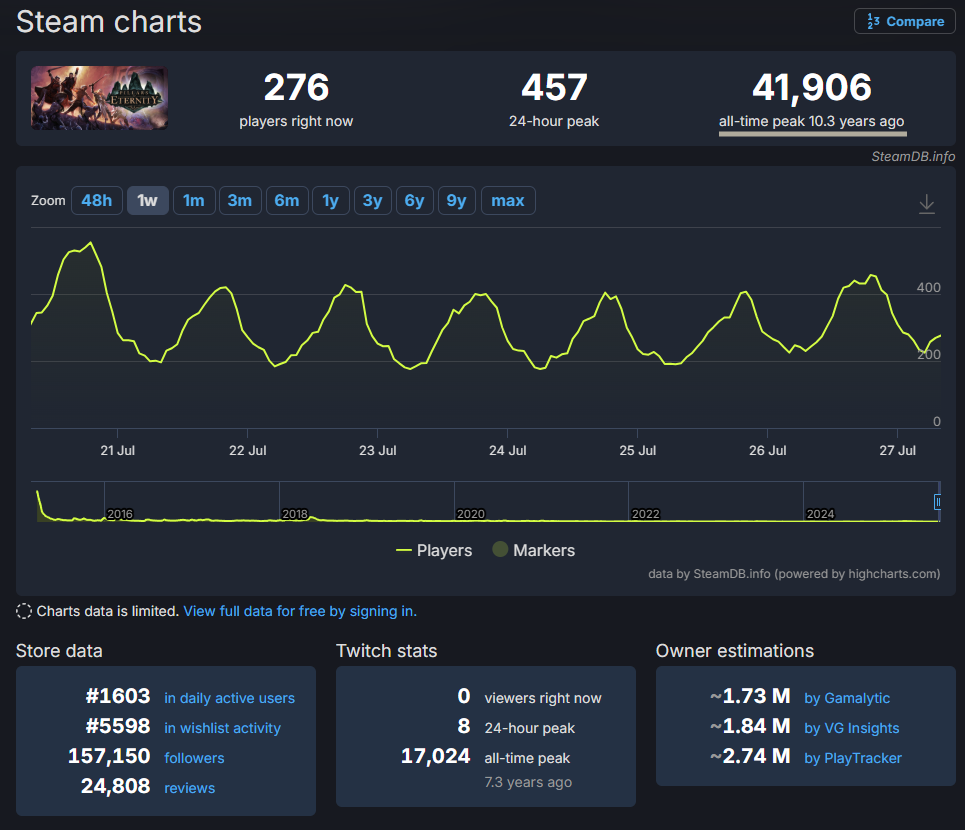Toggle the Players series in legend

pos(434,550)
